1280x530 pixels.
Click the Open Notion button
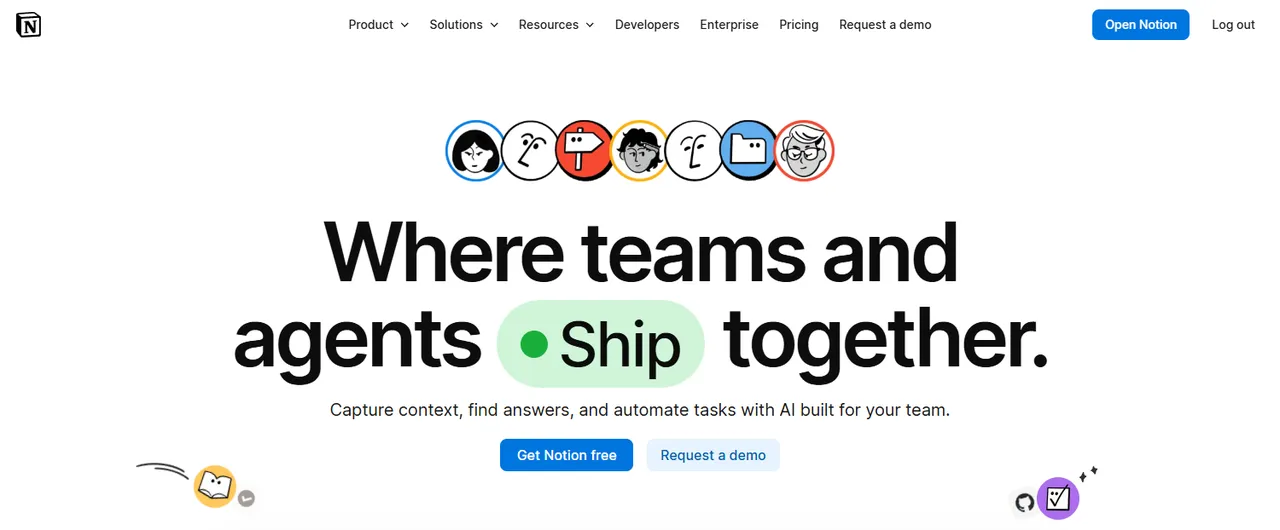coord(1140,25)
